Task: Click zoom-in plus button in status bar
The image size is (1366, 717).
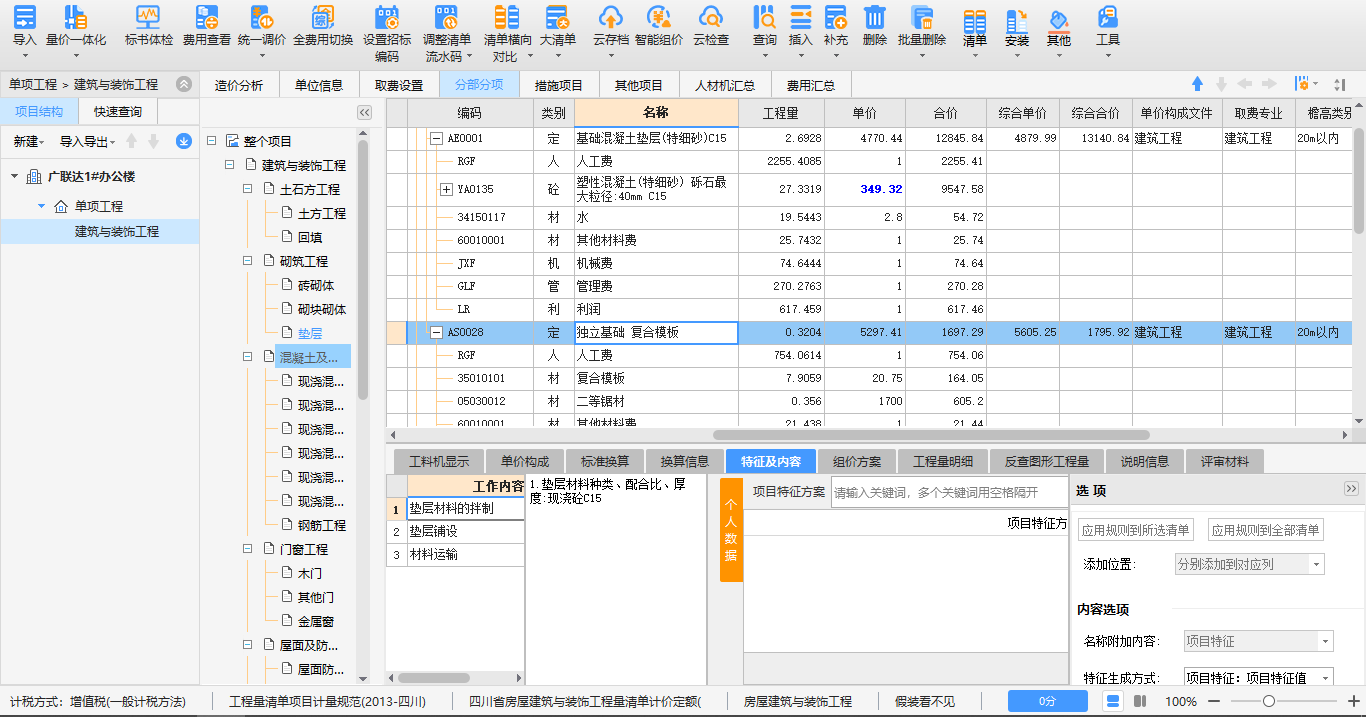Action: tap(1354, 701)
